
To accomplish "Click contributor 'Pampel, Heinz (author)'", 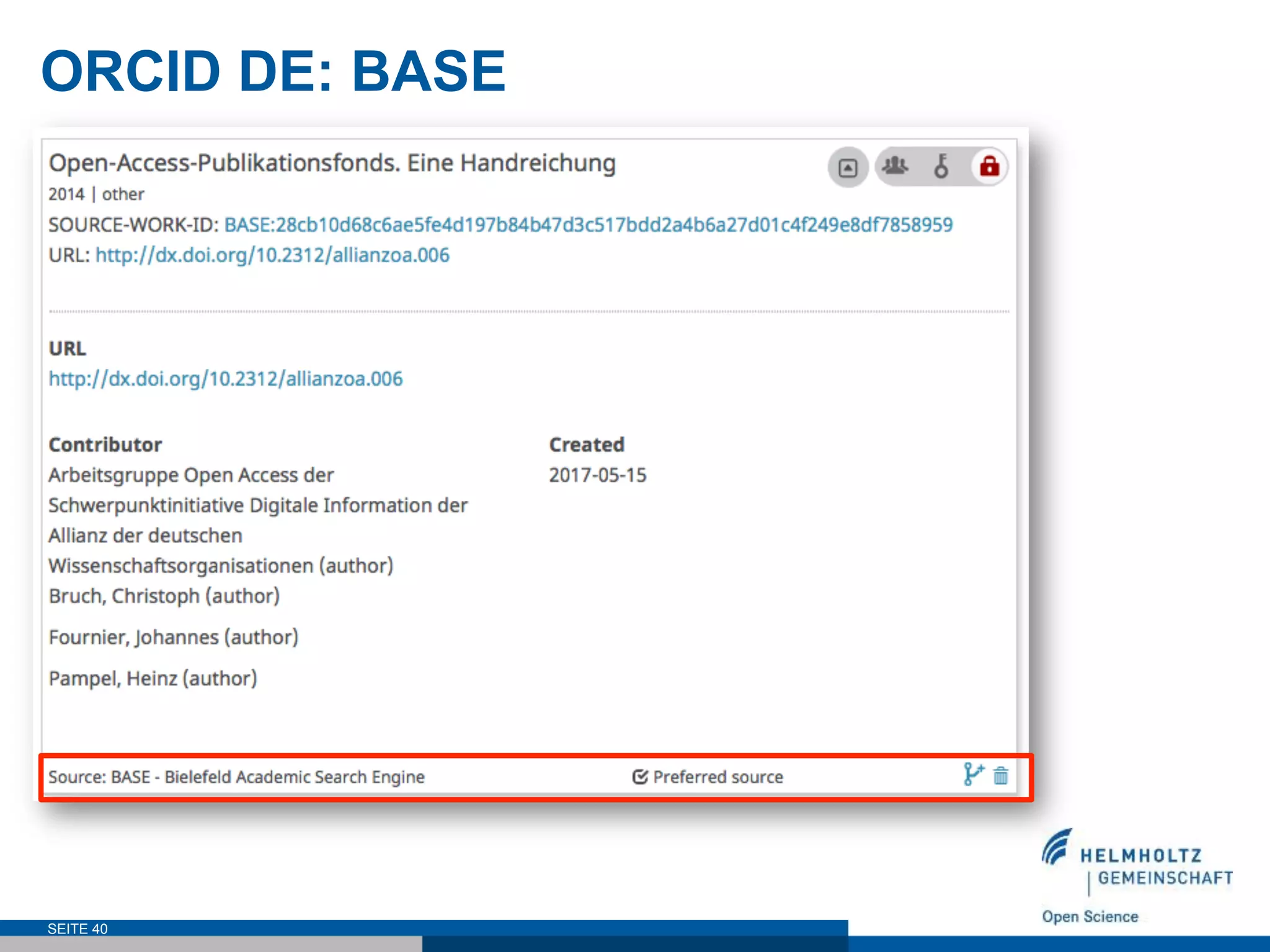I will tap(153, 679).
